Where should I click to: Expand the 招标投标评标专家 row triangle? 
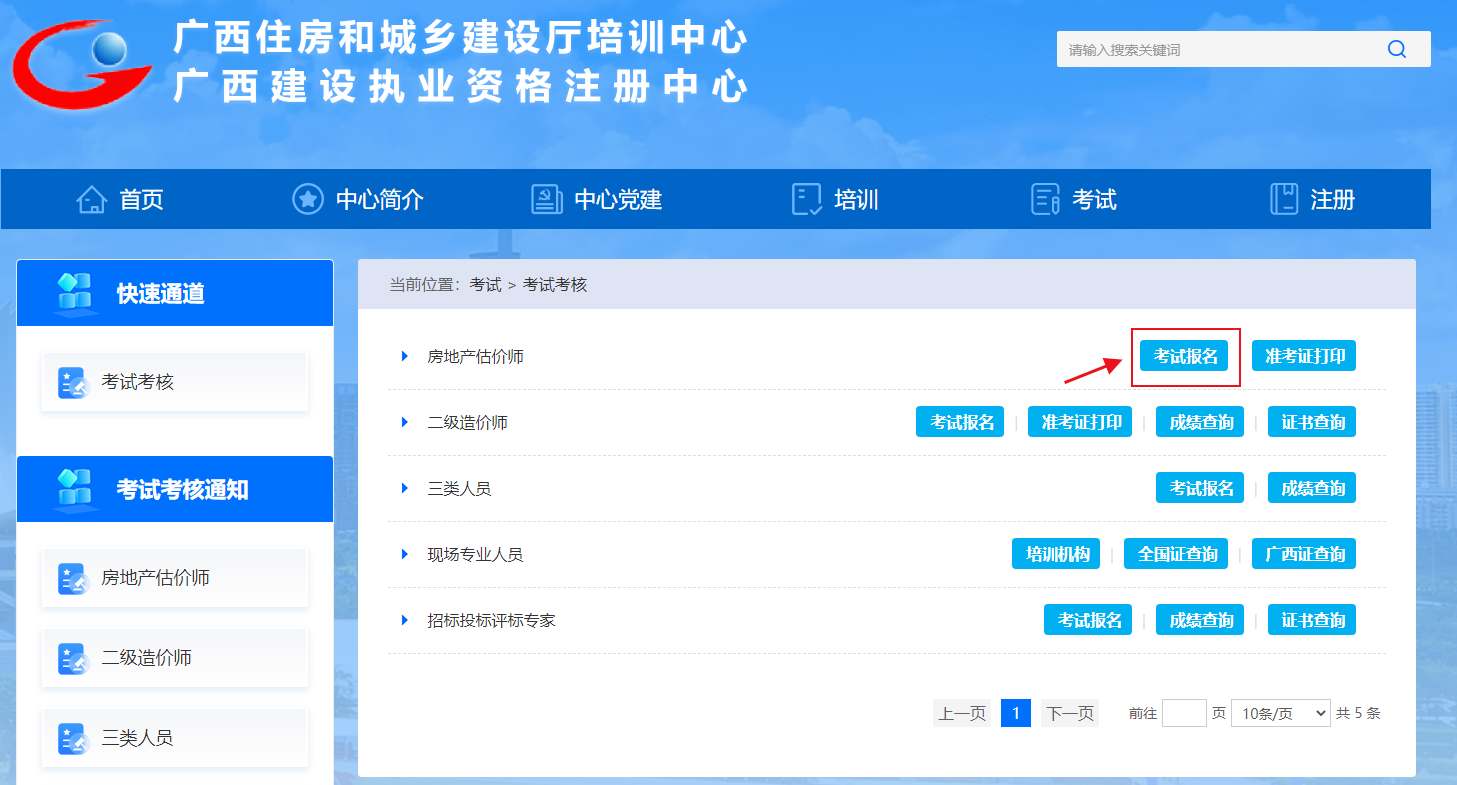404,619
